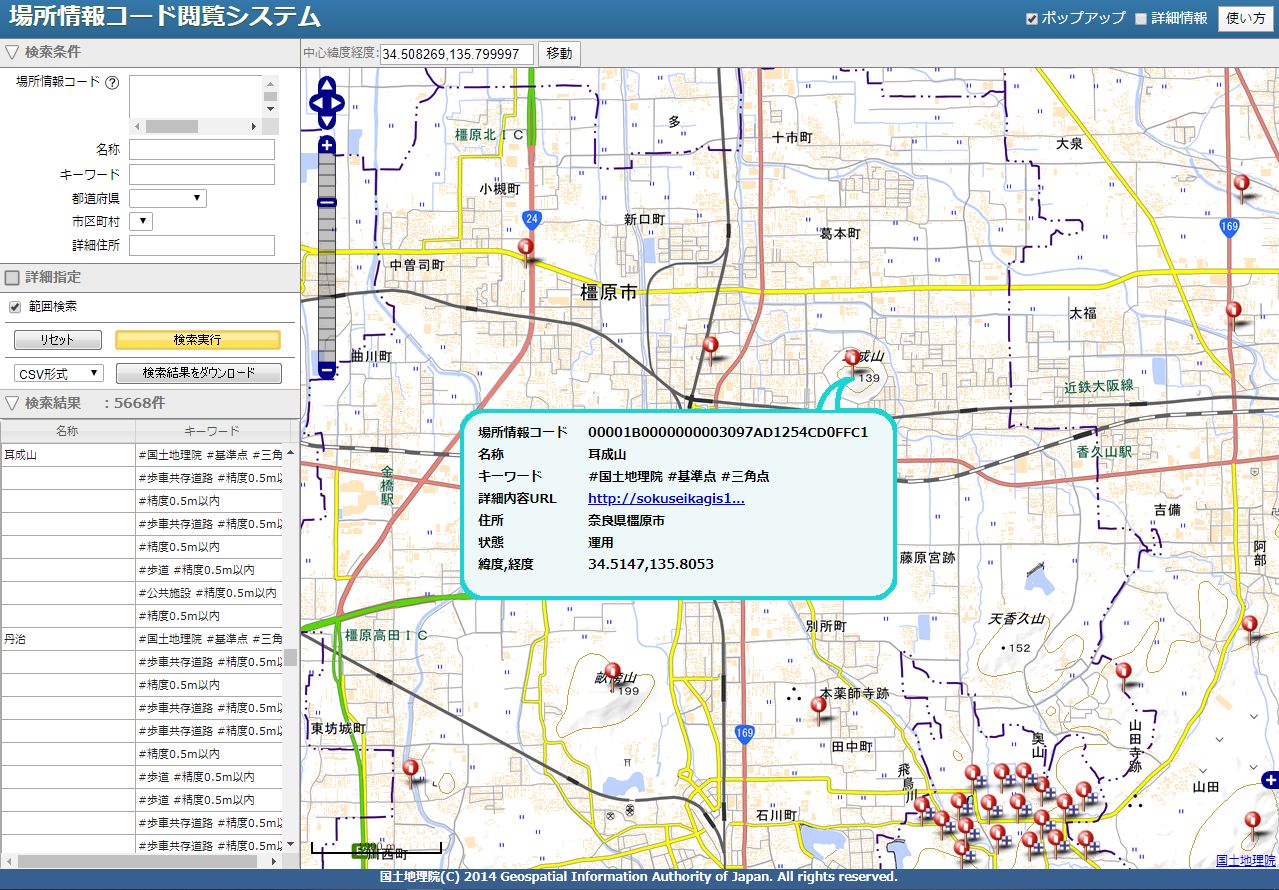Click the help icon beside 場所情報コード

click(112, 83)
